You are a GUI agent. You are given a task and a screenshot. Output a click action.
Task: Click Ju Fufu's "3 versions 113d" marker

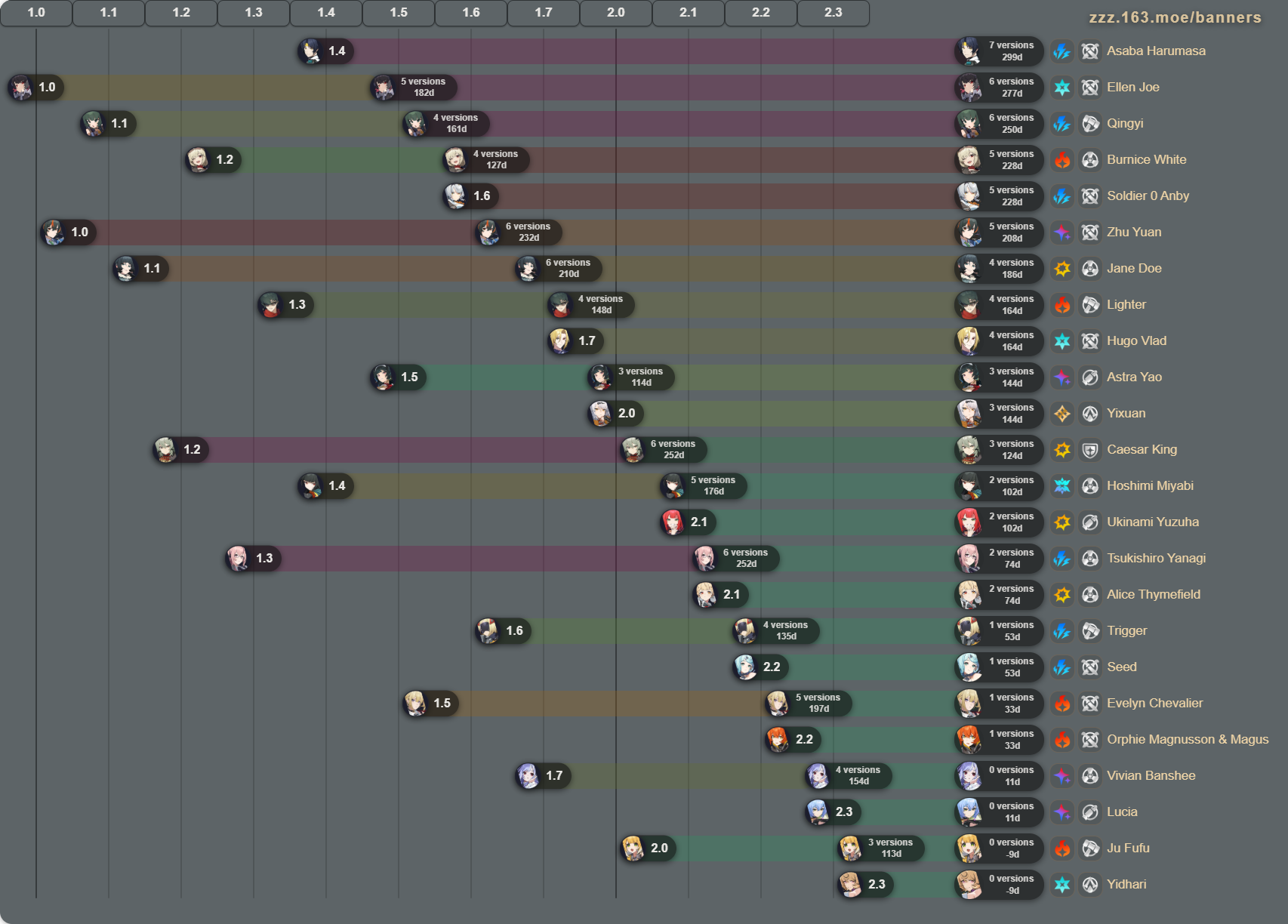pyautogui.click(x=881, y=849)
